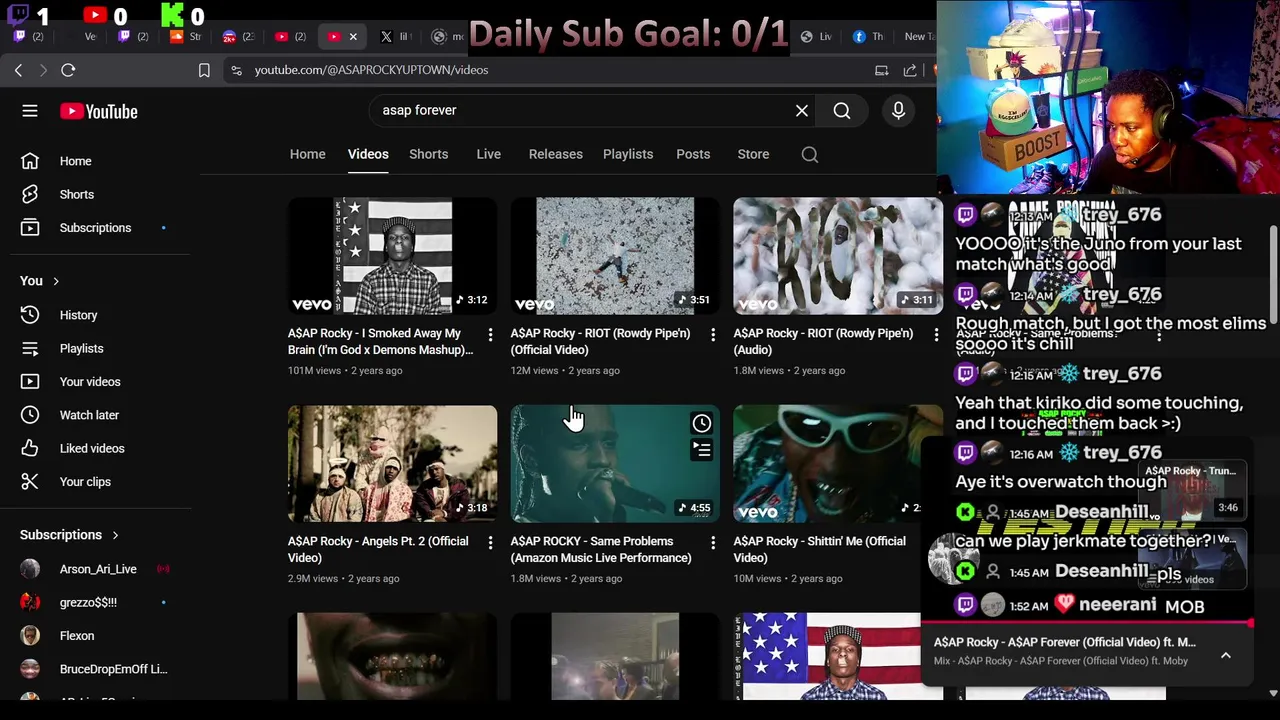Open options menu for RIOT (Audio) video

coord(936,334)
